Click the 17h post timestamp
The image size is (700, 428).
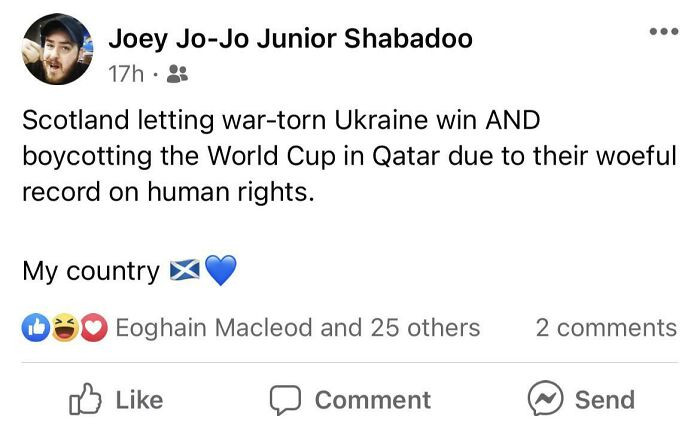tap(124, 73)
